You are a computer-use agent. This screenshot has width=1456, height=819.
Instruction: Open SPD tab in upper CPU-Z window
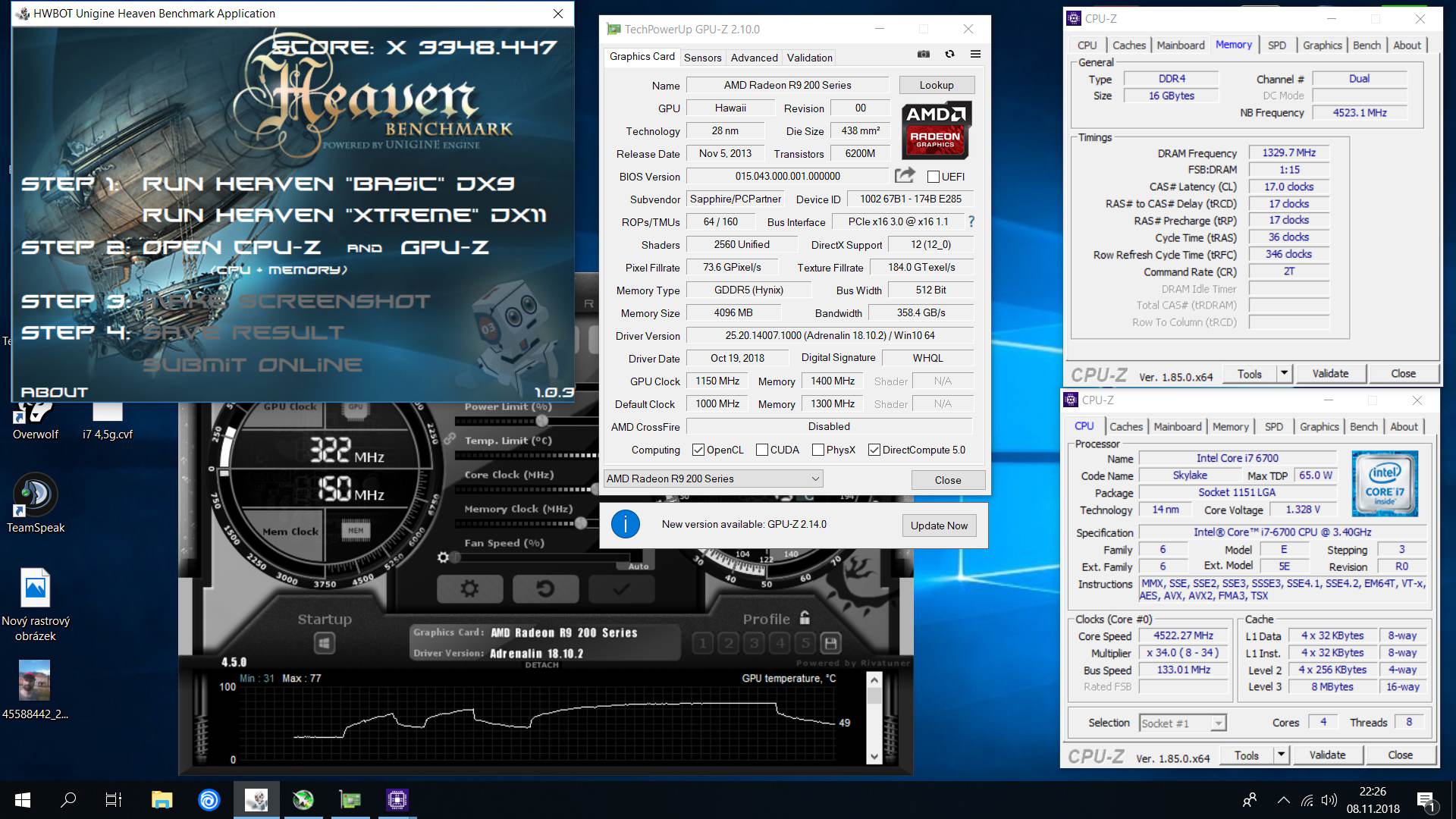(x=1277, y=45)
